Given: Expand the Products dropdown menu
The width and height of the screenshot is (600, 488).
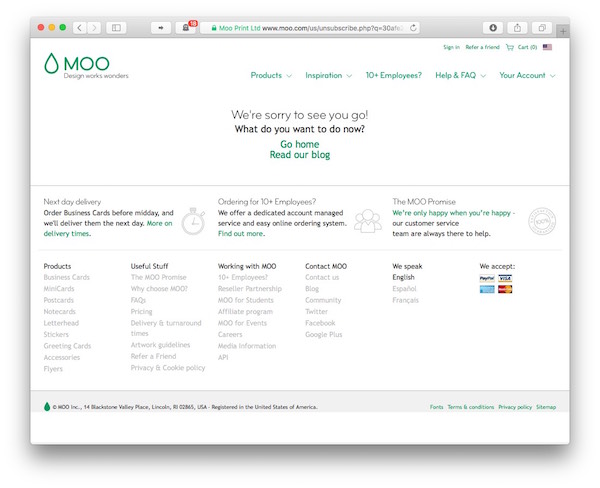Looking at the screenshot, I should point(271,75).
